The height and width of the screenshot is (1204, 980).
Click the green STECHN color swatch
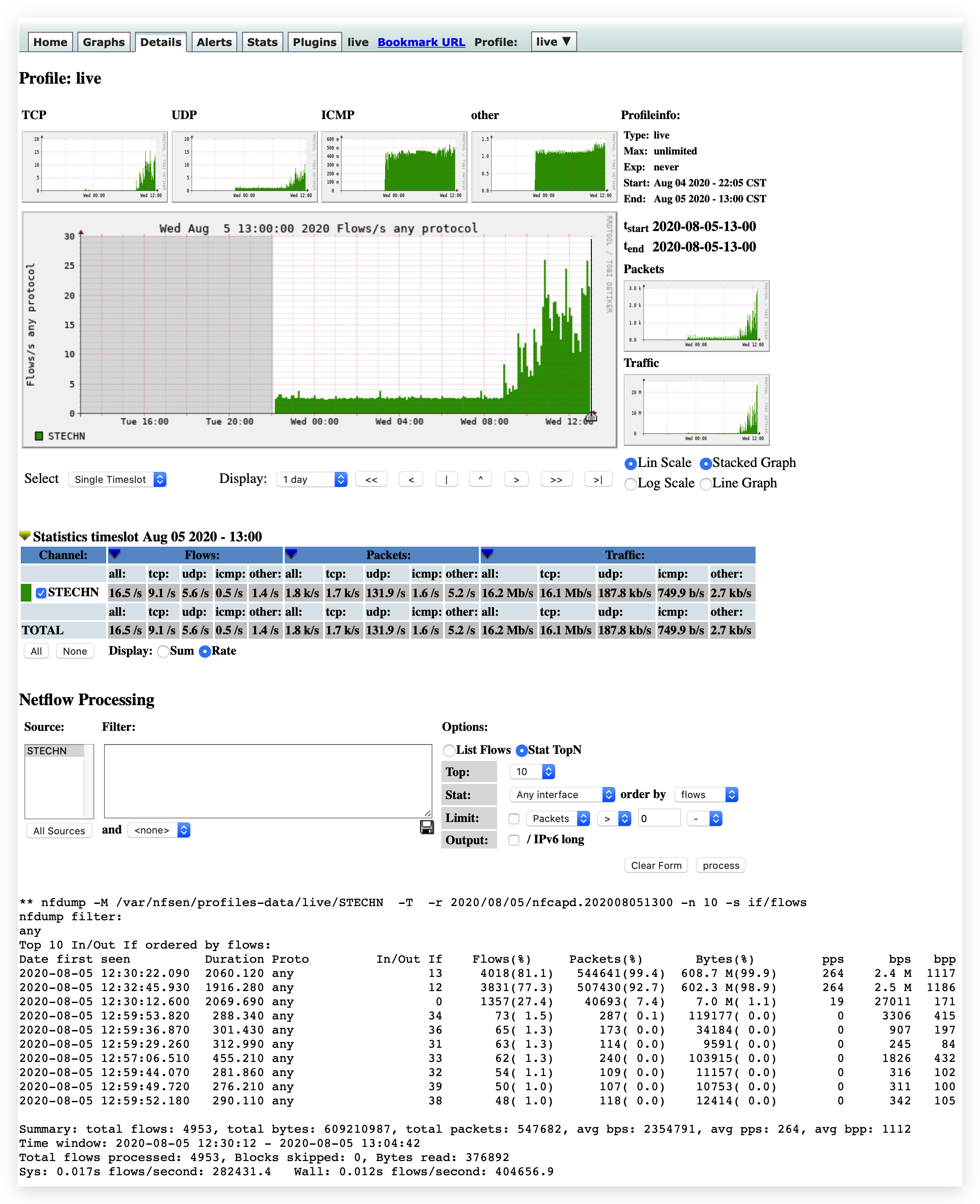click(x=26, y=593)
